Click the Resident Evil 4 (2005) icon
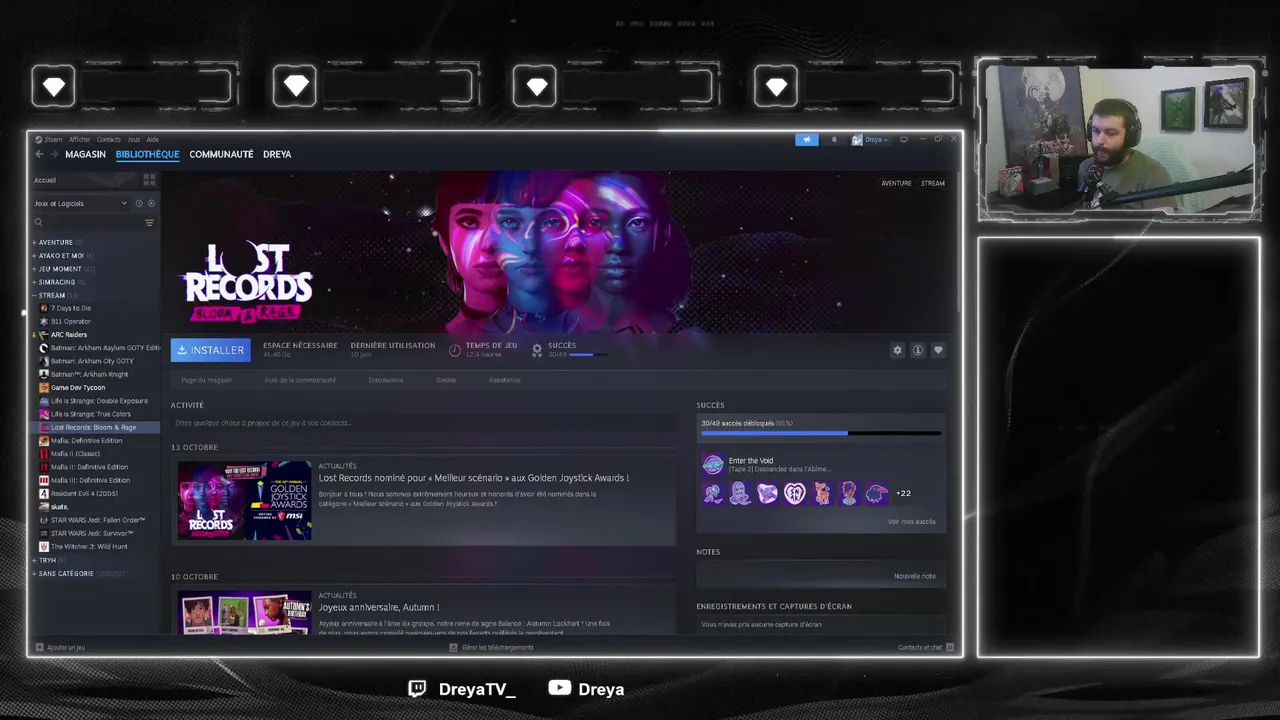 tap(44, 493)
